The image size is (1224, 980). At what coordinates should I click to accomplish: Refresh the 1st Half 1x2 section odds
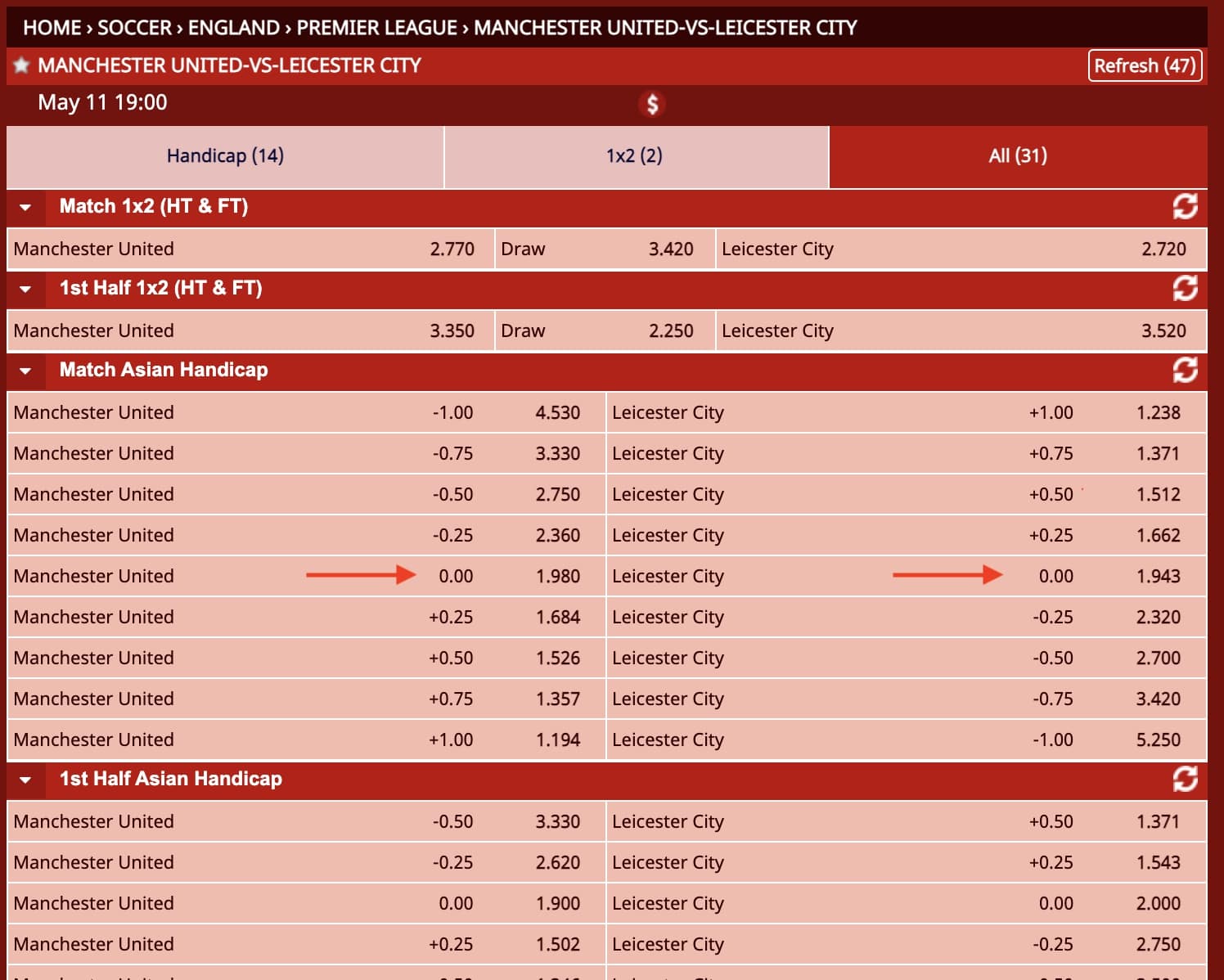[x=1185, y=288]
